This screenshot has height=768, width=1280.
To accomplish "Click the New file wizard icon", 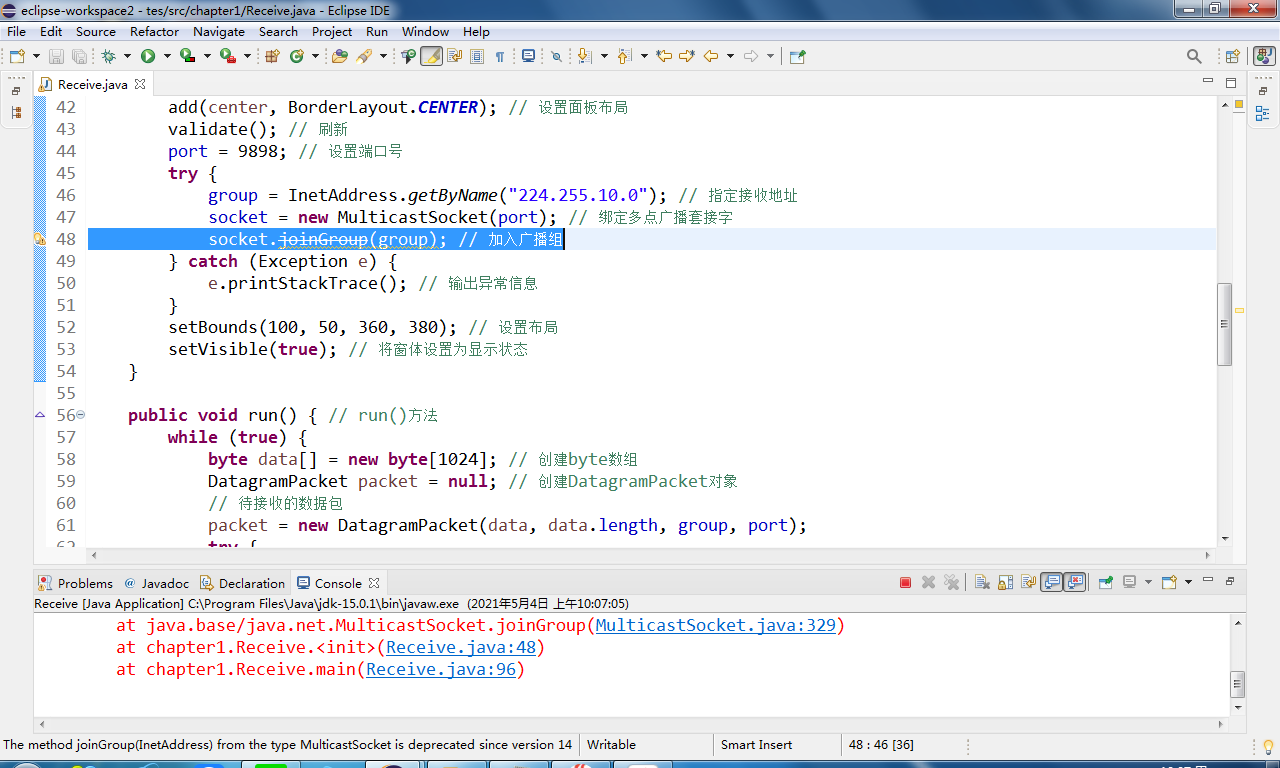I will [x=16, y=56].
